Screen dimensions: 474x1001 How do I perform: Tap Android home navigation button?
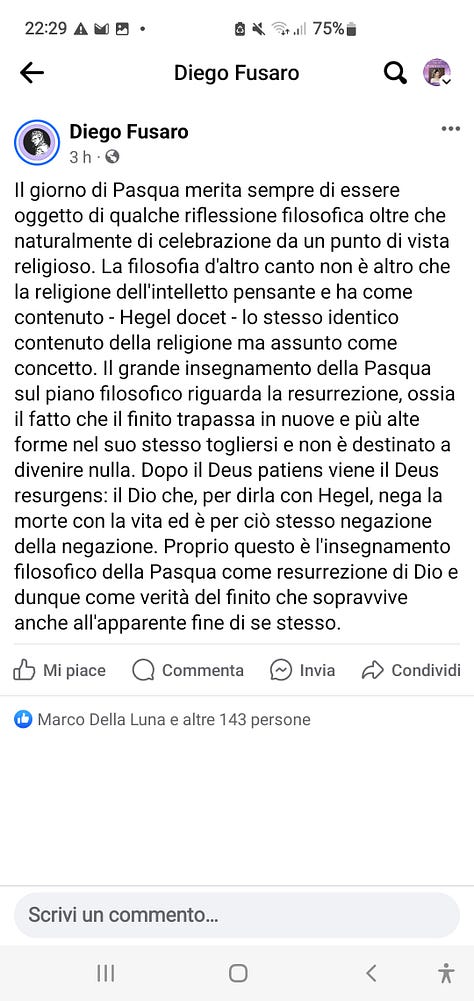coord(238,973)
